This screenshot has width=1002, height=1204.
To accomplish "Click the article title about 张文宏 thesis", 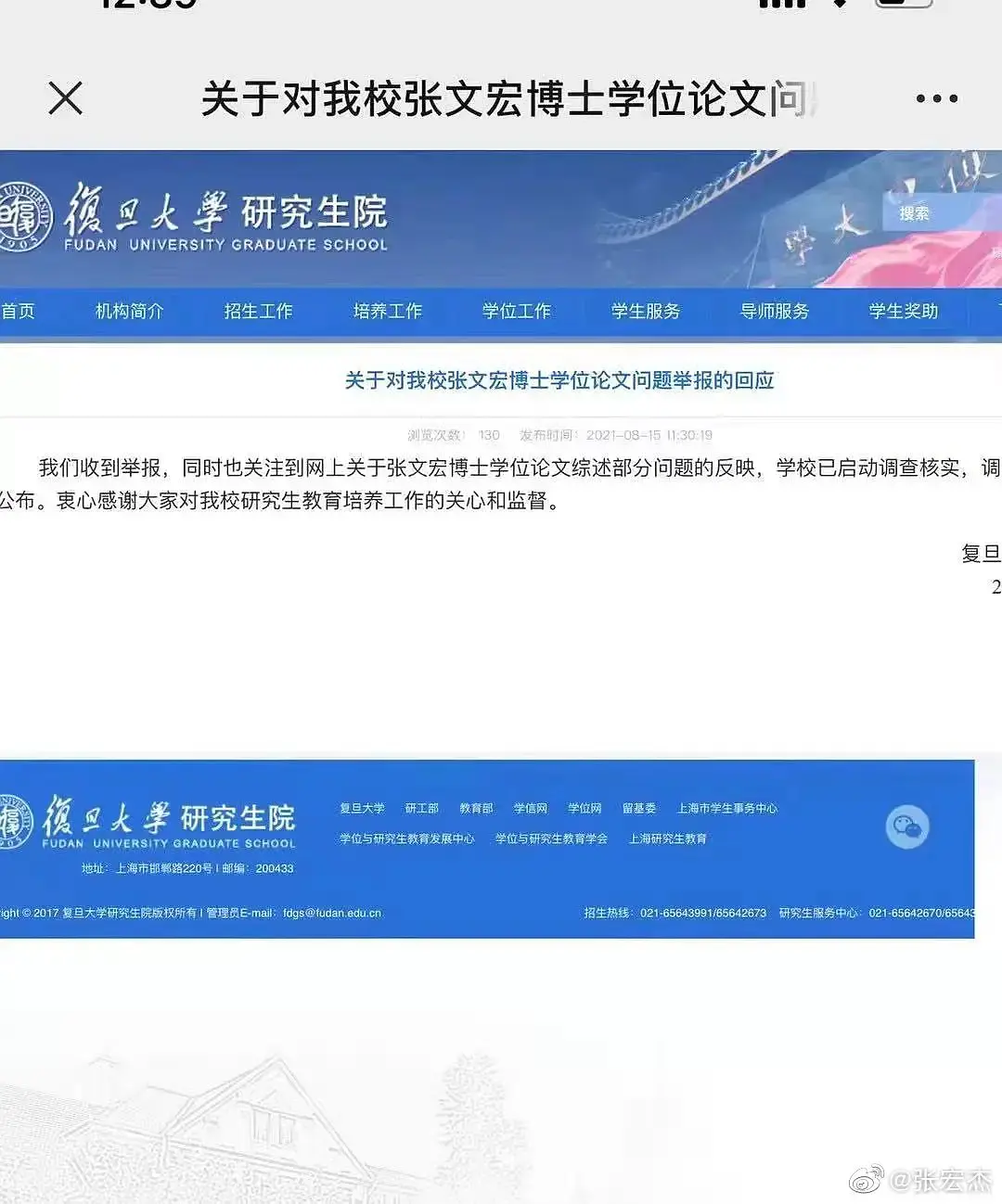I will coord(559,380).
